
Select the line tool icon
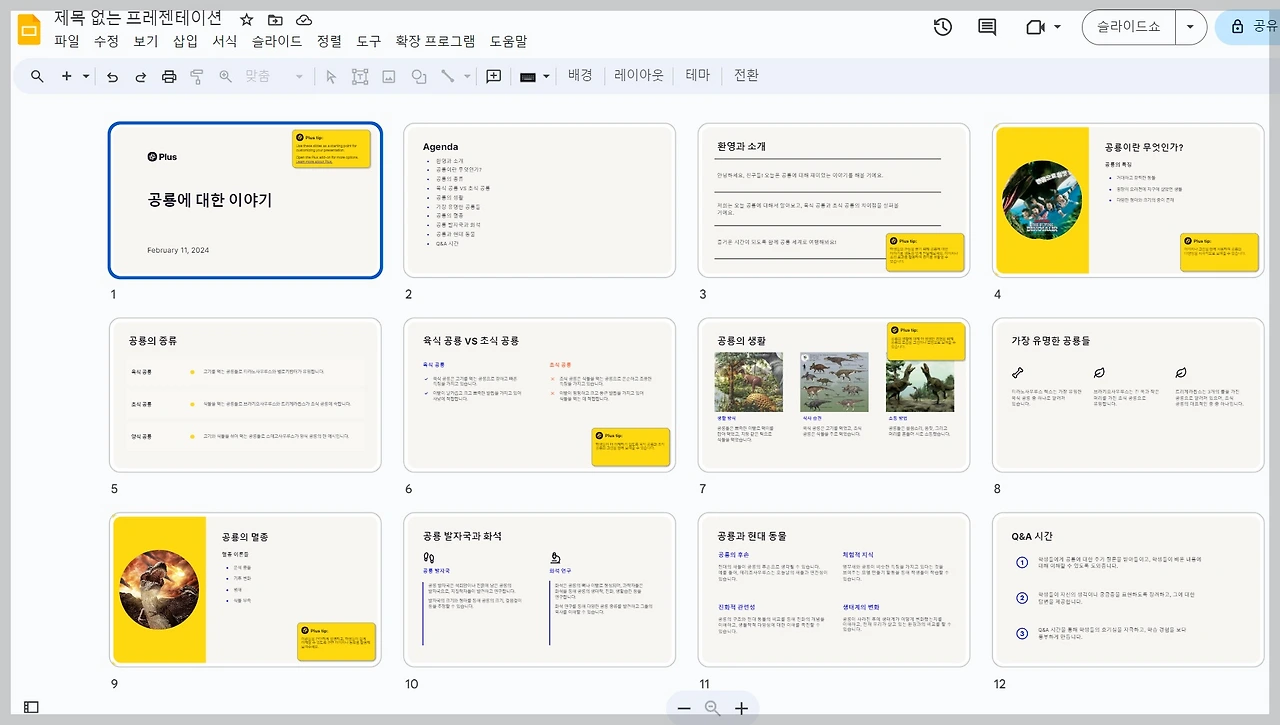coord(447,76)
